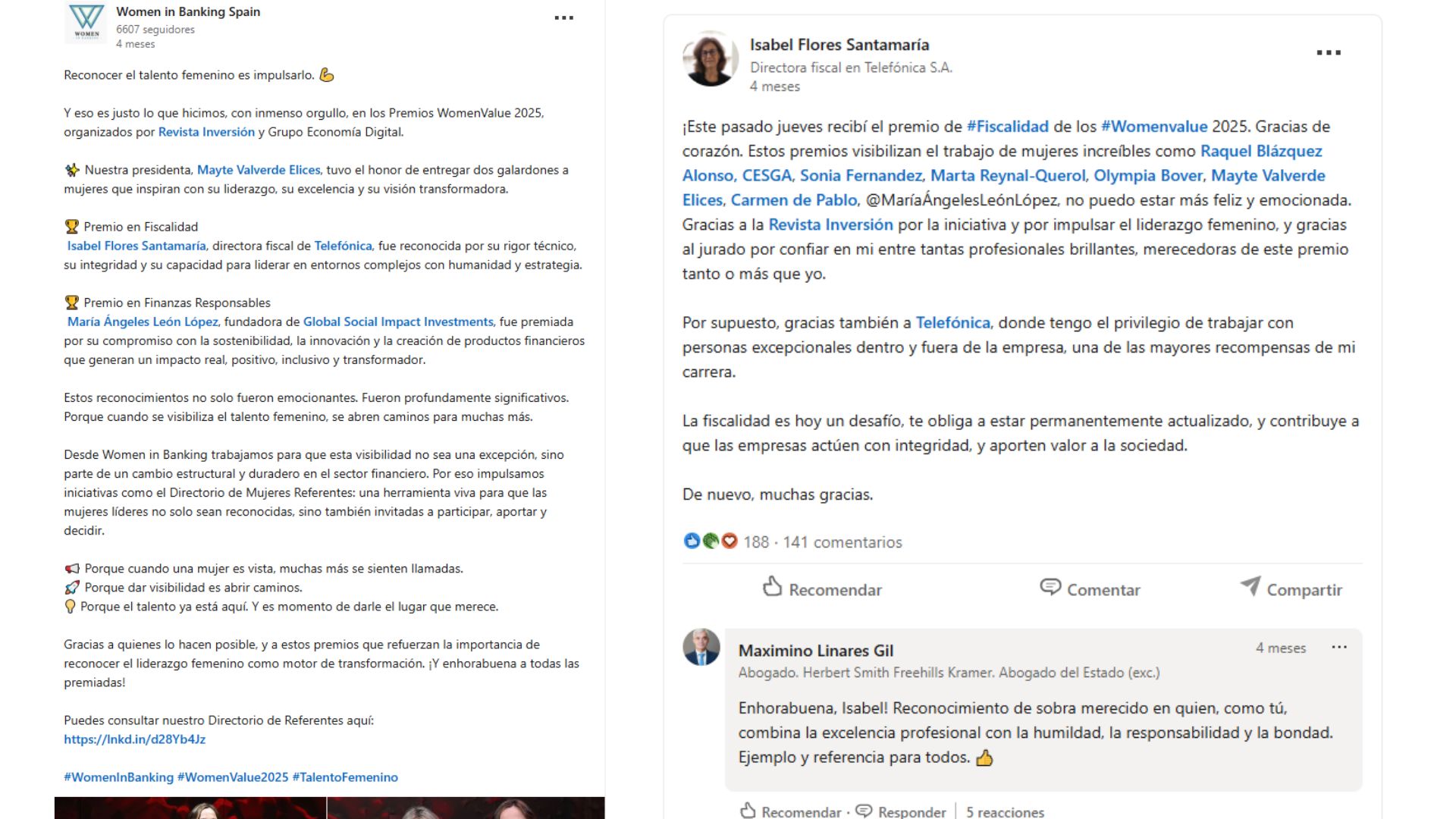The height and width of the screenshot is (819, 1456).
Task: Click the Recomendar thumbs-up on the post
Action: [x=772, y=587]
